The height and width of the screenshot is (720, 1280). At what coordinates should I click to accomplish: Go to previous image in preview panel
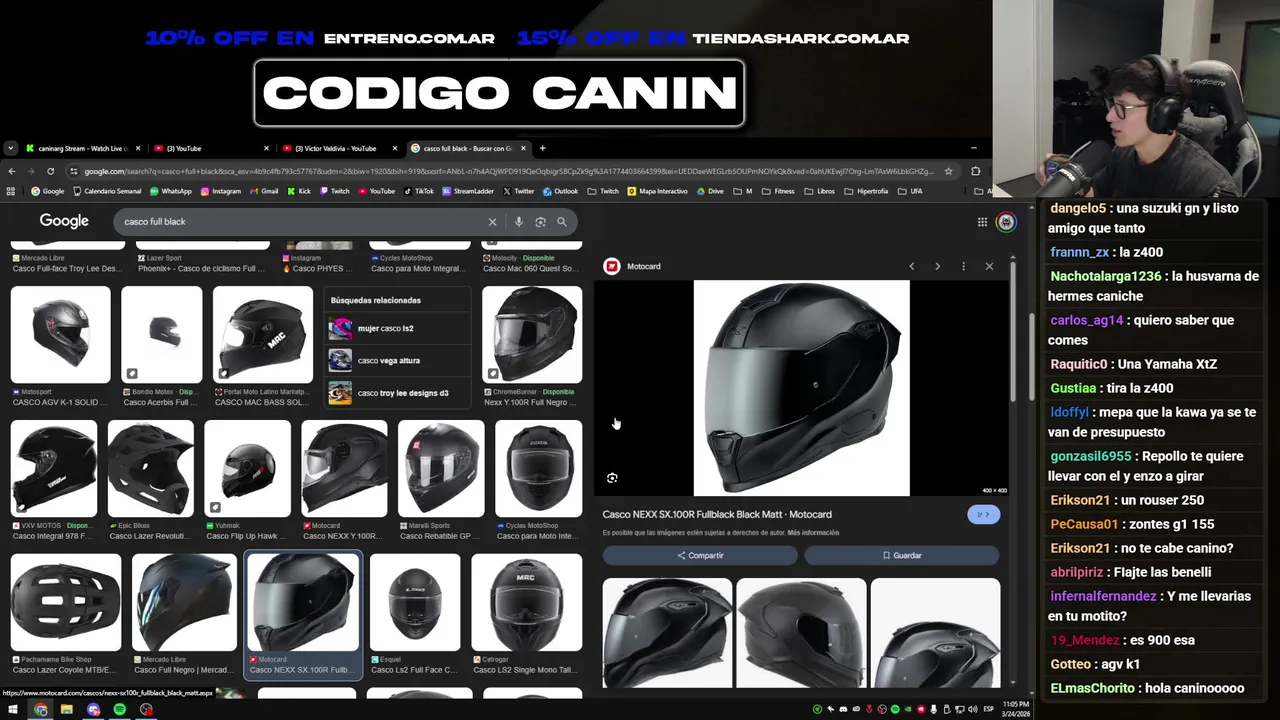[911, 266]
